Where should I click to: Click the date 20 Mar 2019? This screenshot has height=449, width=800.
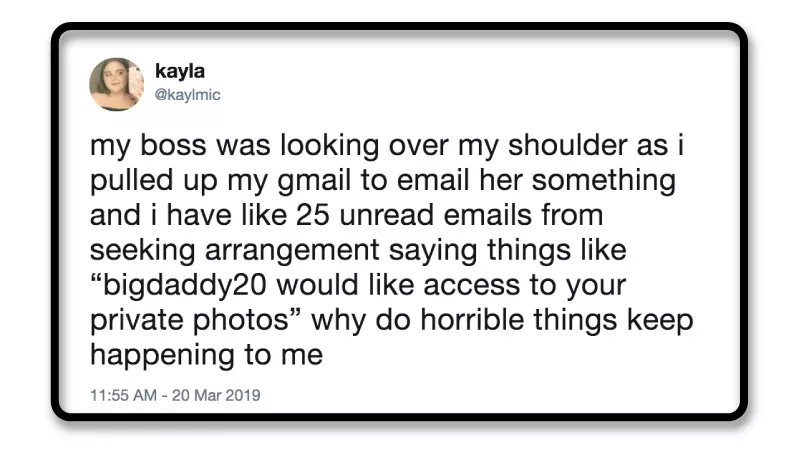coord(214,395)
